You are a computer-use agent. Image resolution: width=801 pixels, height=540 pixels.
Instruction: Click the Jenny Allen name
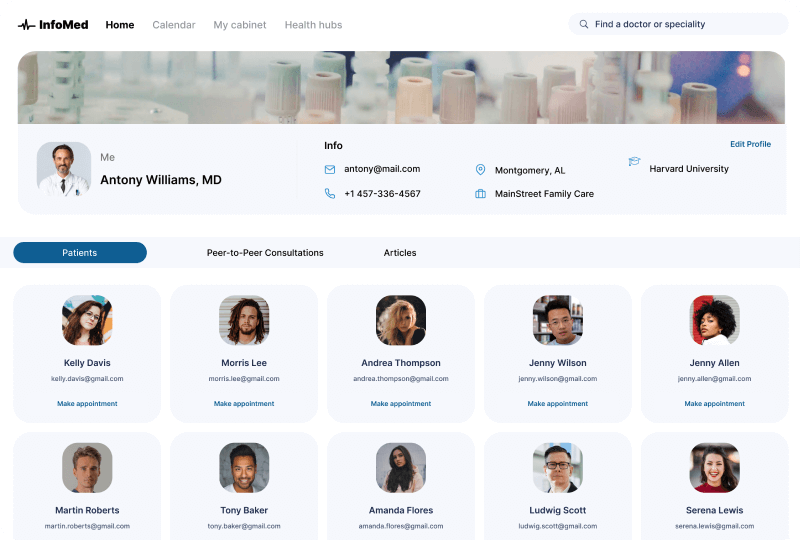pyautogui.click(x=714, y=363)
